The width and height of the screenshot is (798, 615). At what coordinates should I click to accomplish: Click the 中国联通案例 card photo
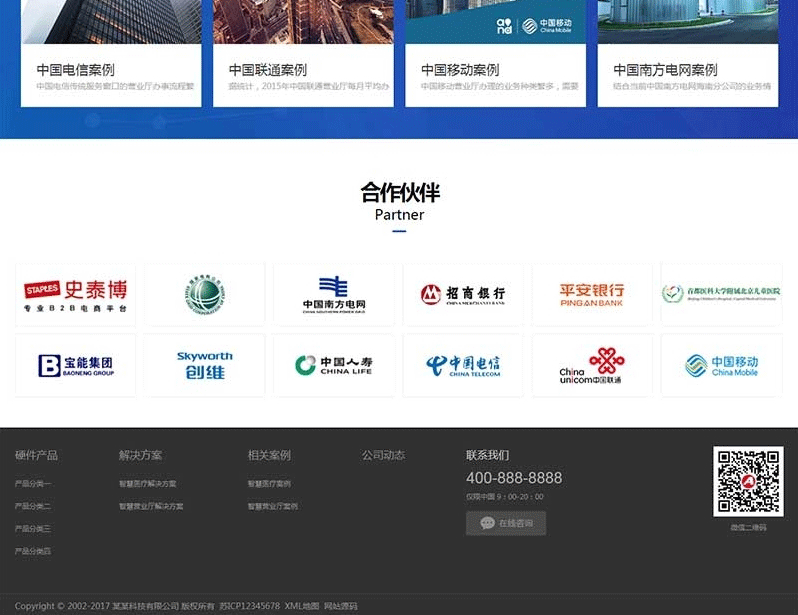(x=303, y=22)
